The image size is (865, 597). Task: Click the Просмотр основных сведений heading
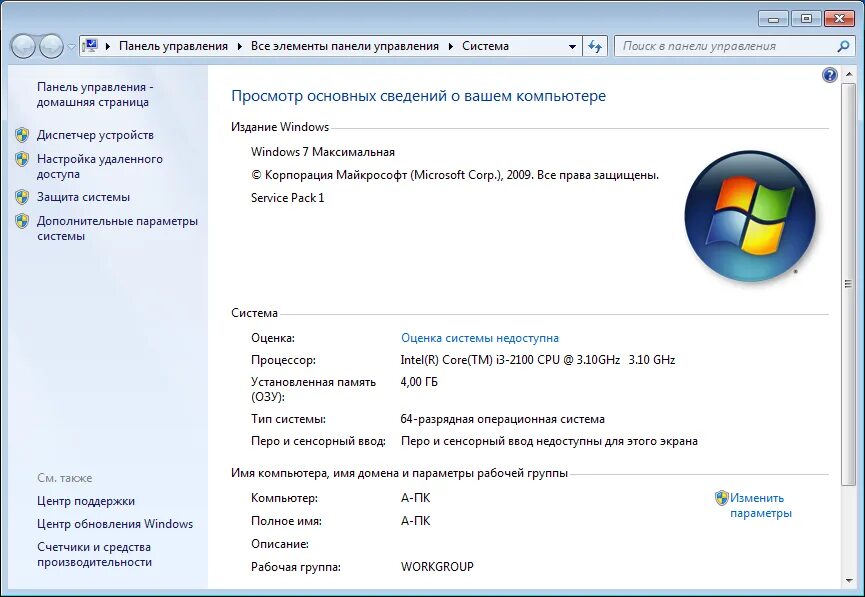click(x=418, y=96)
